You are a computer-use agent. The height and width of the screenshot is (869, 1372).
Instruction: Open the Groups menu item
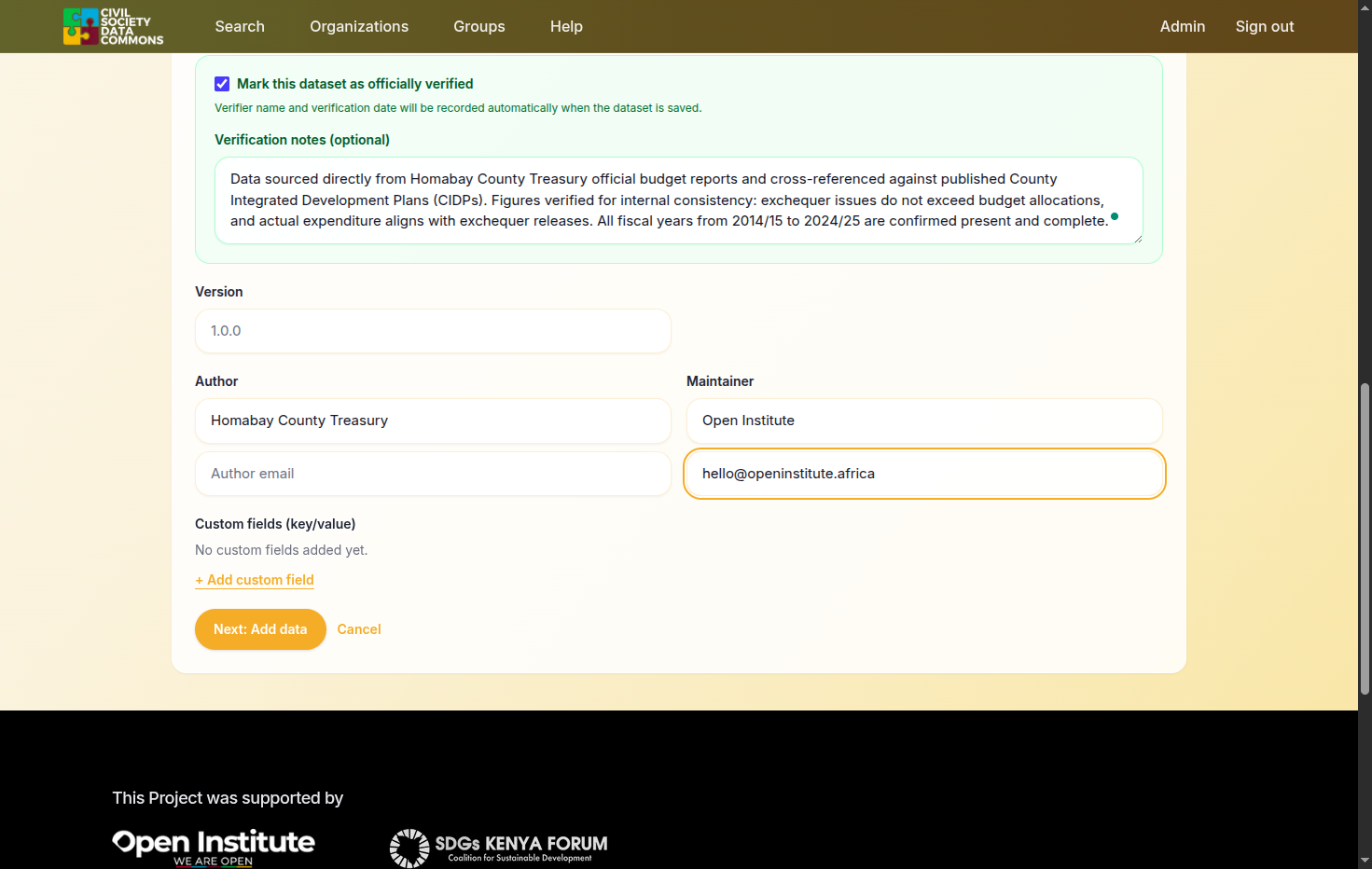tap(479, 26)
